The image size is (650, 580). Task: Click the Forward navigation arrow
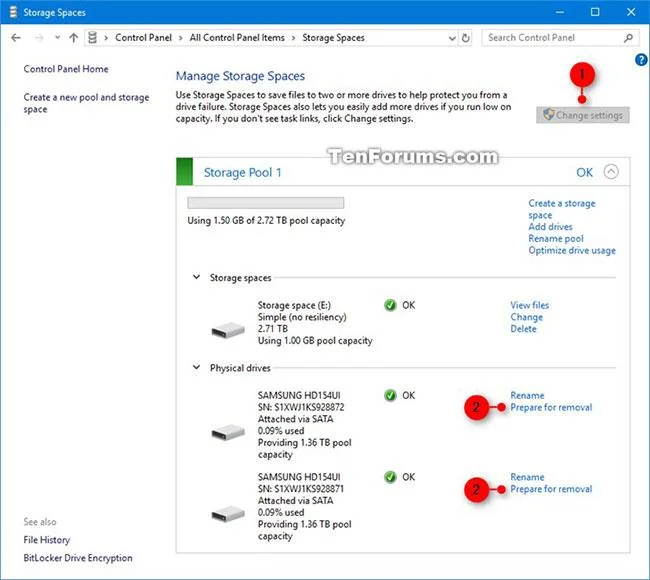click(39, 38)
